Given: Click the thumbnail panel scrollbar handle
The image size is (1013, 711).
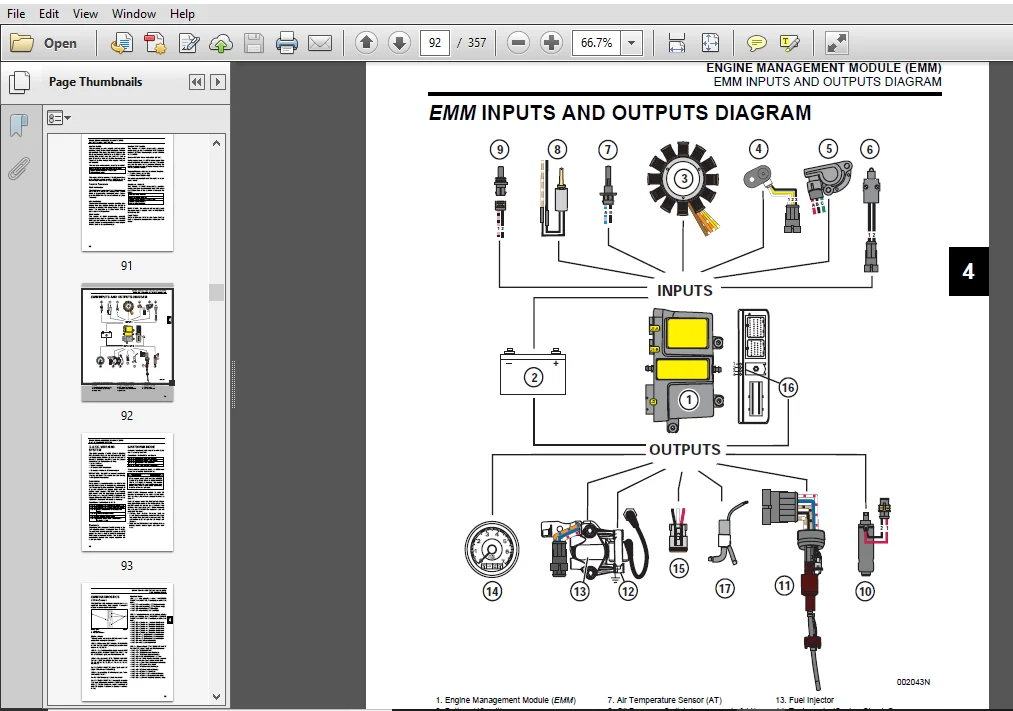Looking at the screenshot, I should point(216,292).
